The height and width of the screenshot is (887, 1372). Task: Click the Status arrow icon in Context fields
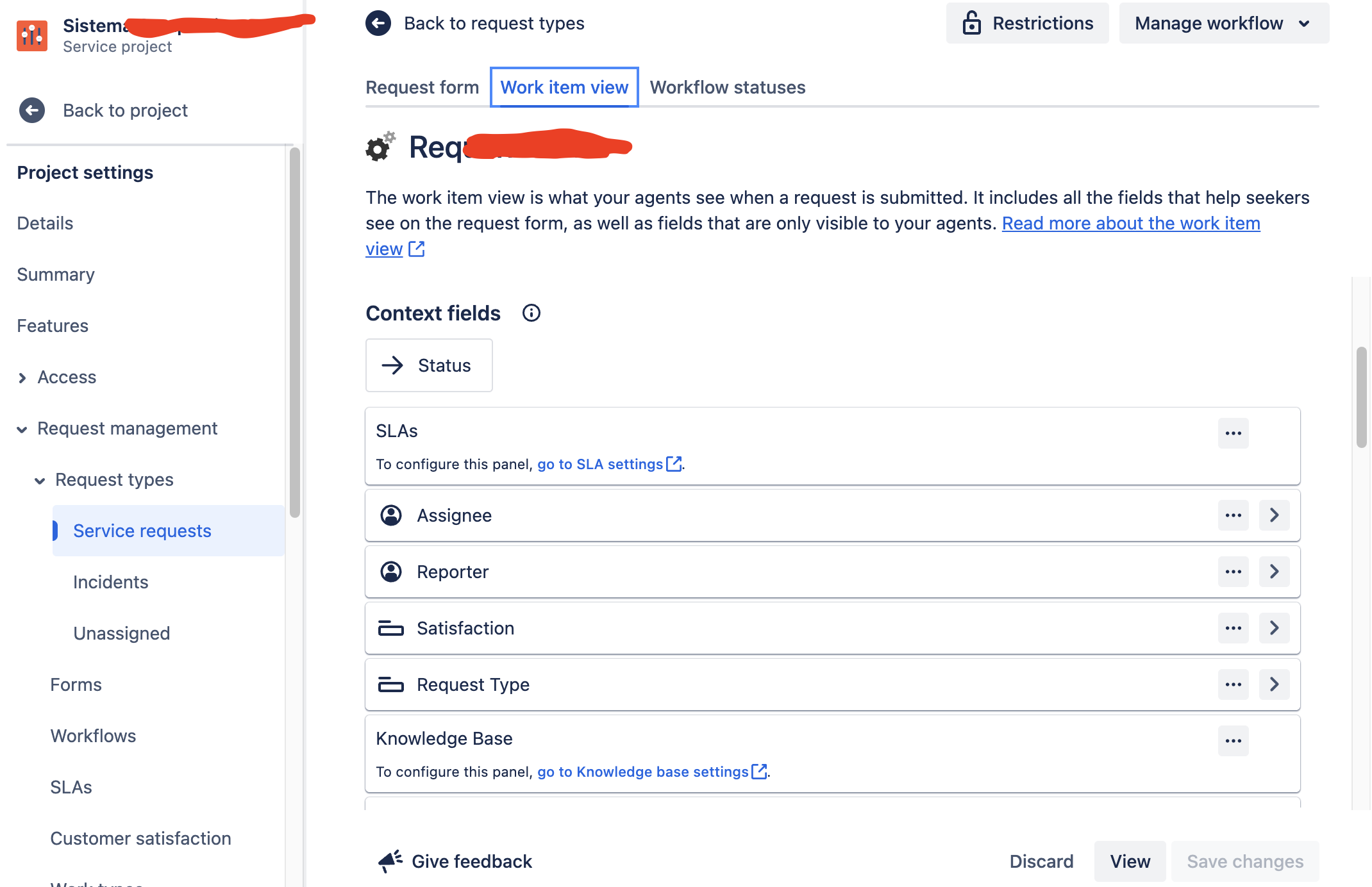coord(394,365)
